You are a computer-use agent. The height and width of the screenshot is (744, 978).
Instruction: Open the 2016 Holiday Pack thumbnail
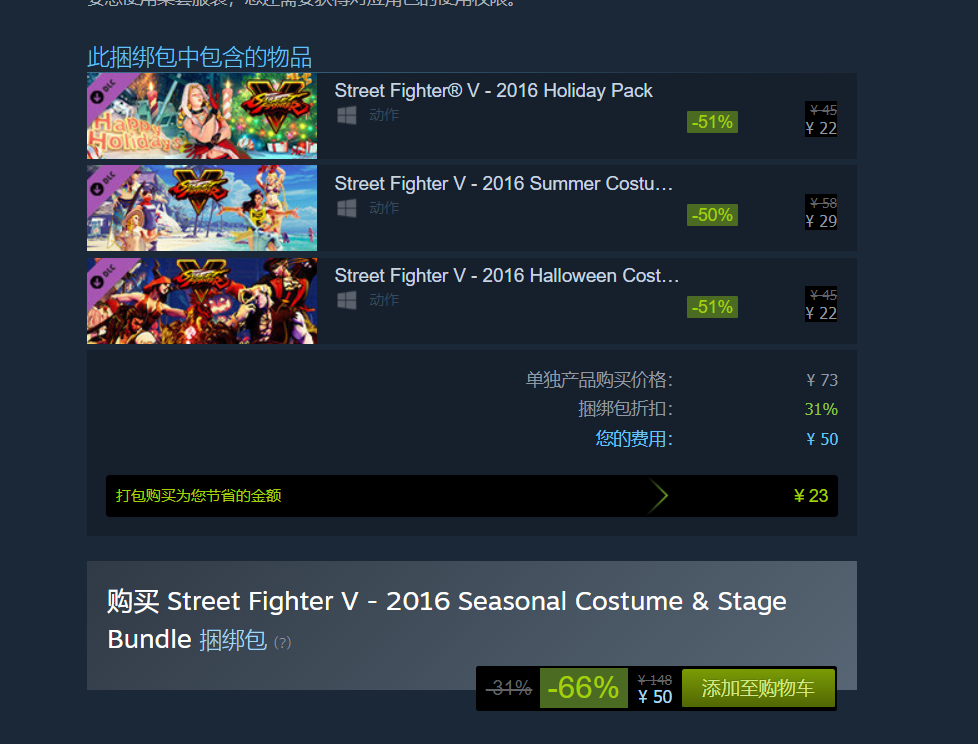pos(202,116)
